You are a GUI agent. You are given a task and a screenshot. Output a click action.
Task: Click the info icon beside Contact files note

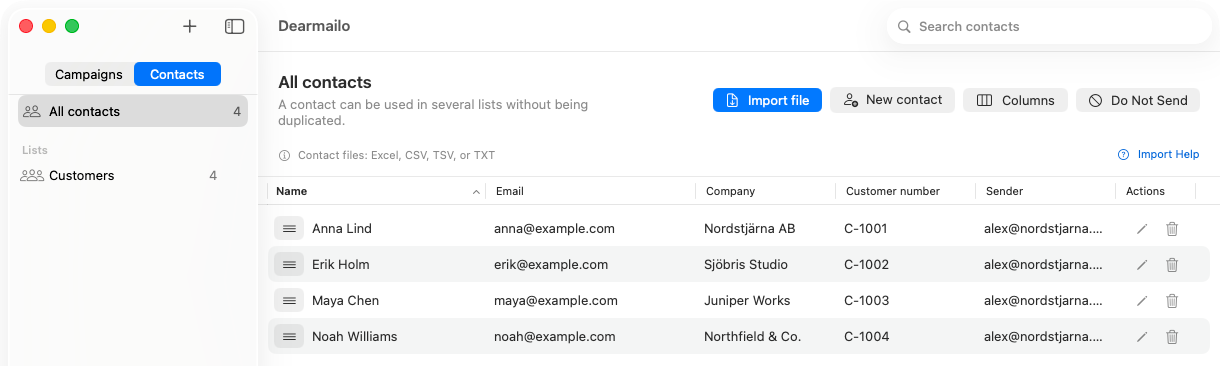tap(285, 155)
